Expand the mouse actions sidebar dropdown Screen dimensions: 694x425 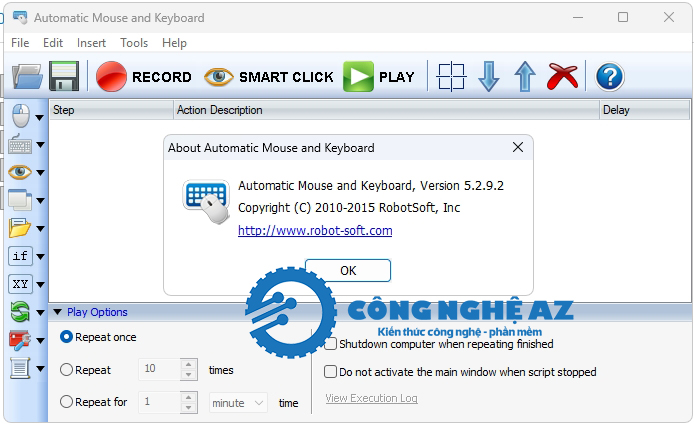click(x=40, y=118)
